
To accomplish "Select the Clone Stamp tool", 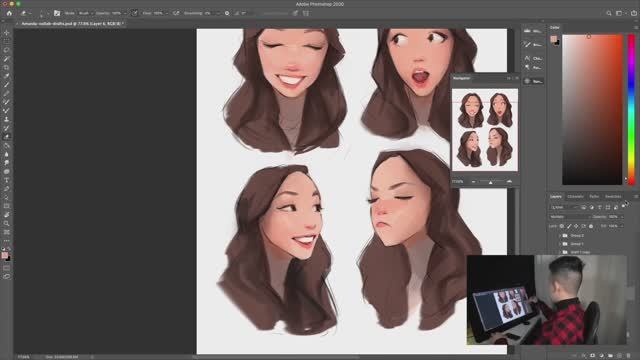I will (6, 119).
